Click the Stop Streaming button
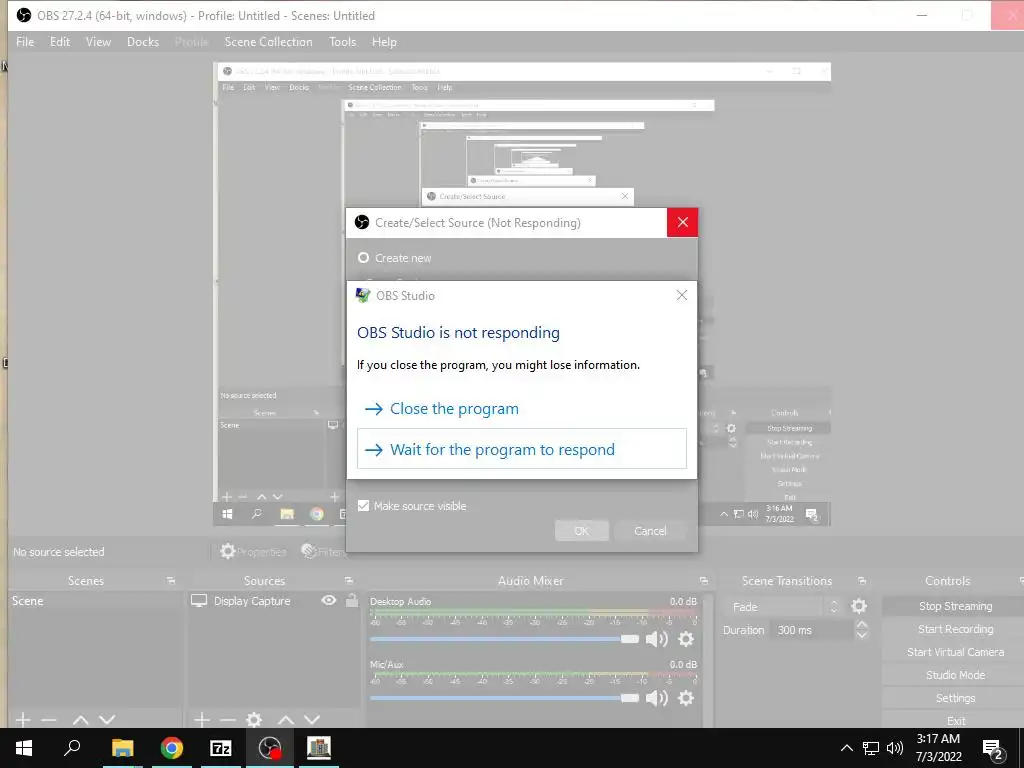Image resolution: width=1024 pixels, height=768 pixels. [955, 606]
